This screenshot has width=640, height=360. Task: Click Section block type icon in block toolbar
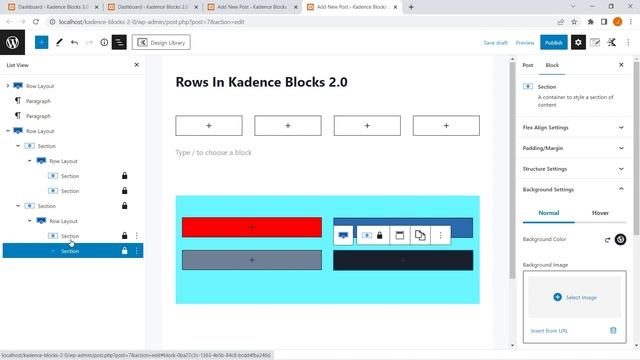(x=367, y=236)
